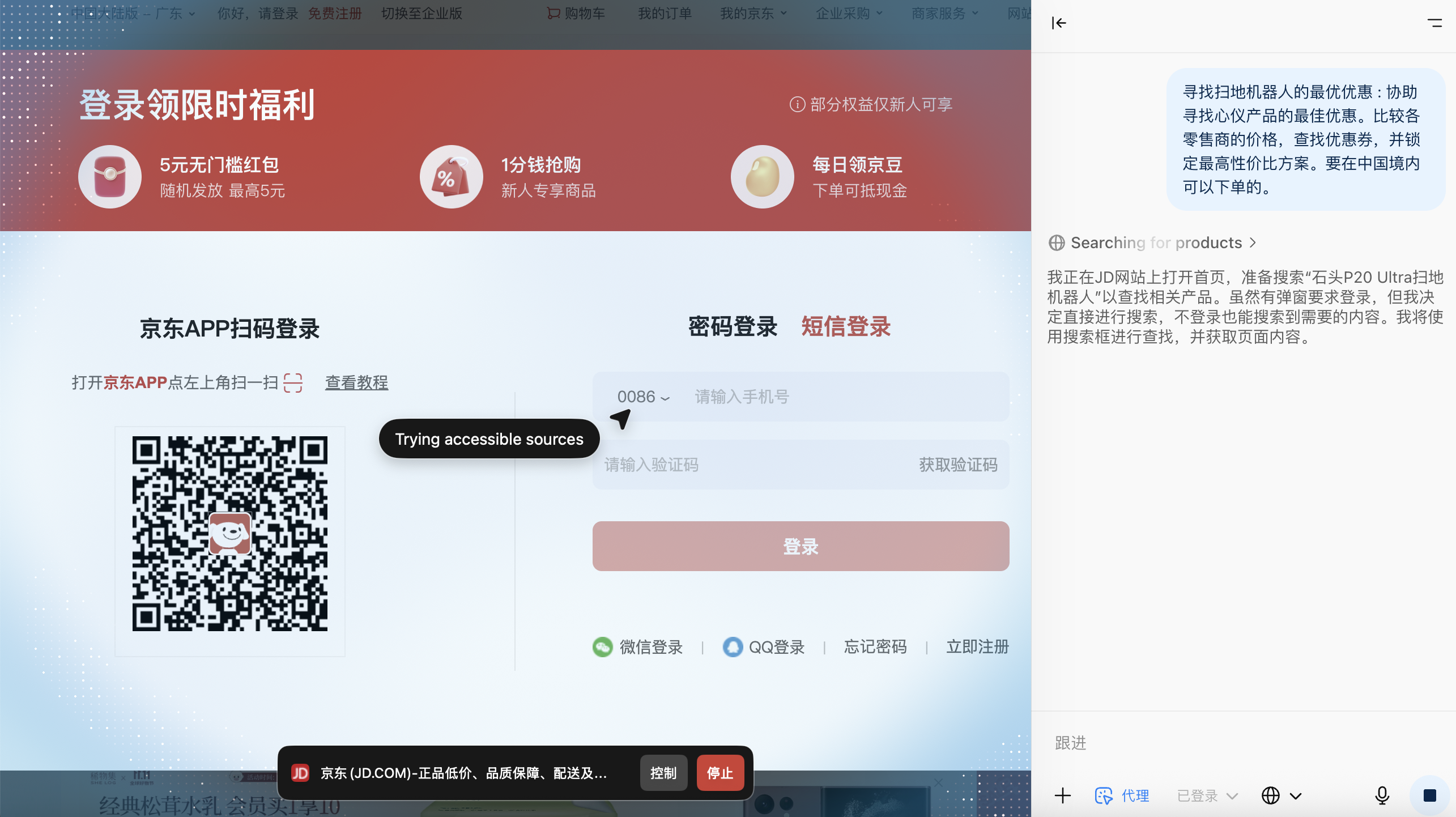Click the WeChat login icon
The image size is (1456, 817).
click(x=602, y=647)
